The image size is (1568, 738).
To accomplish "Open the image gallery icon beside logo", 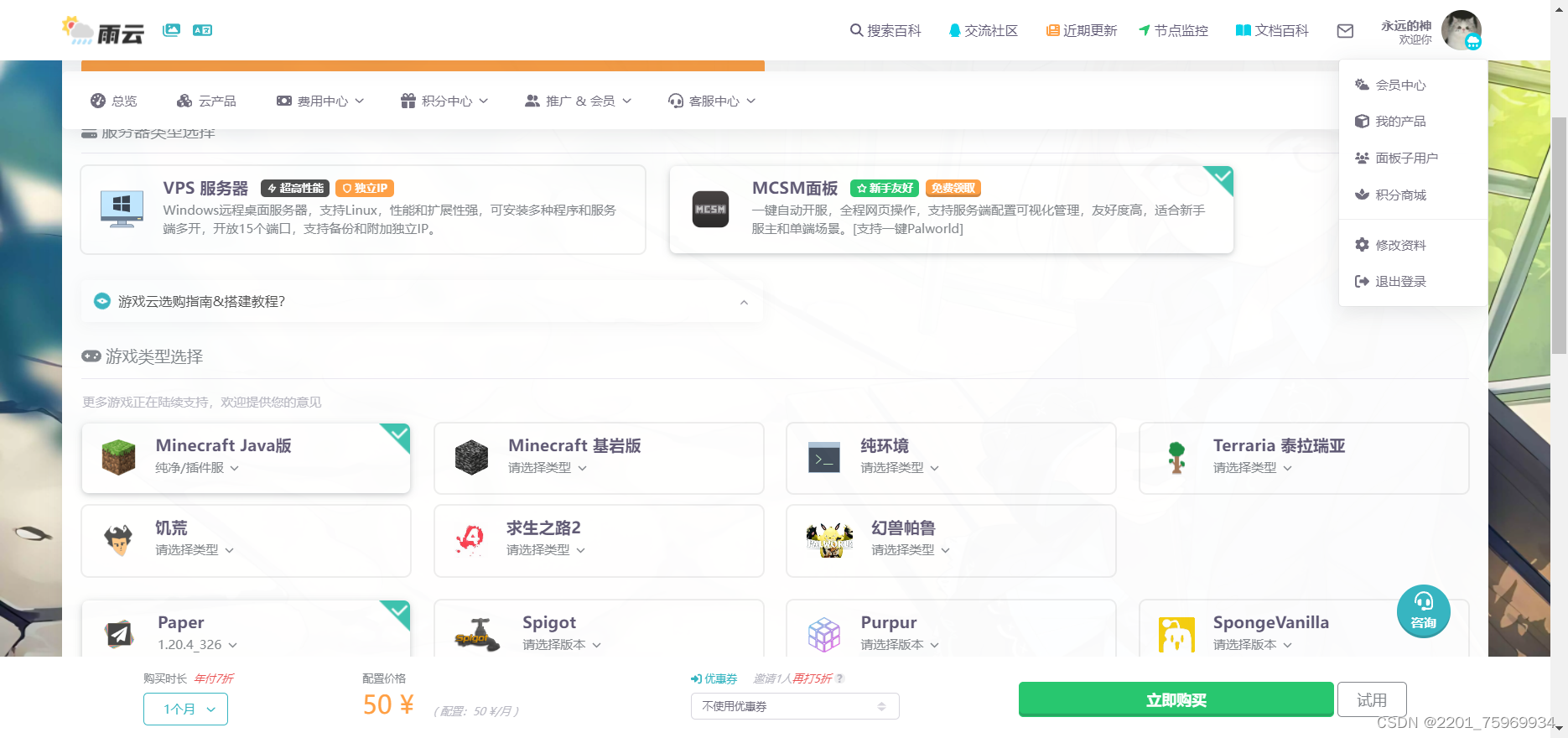I will point(171,29).
